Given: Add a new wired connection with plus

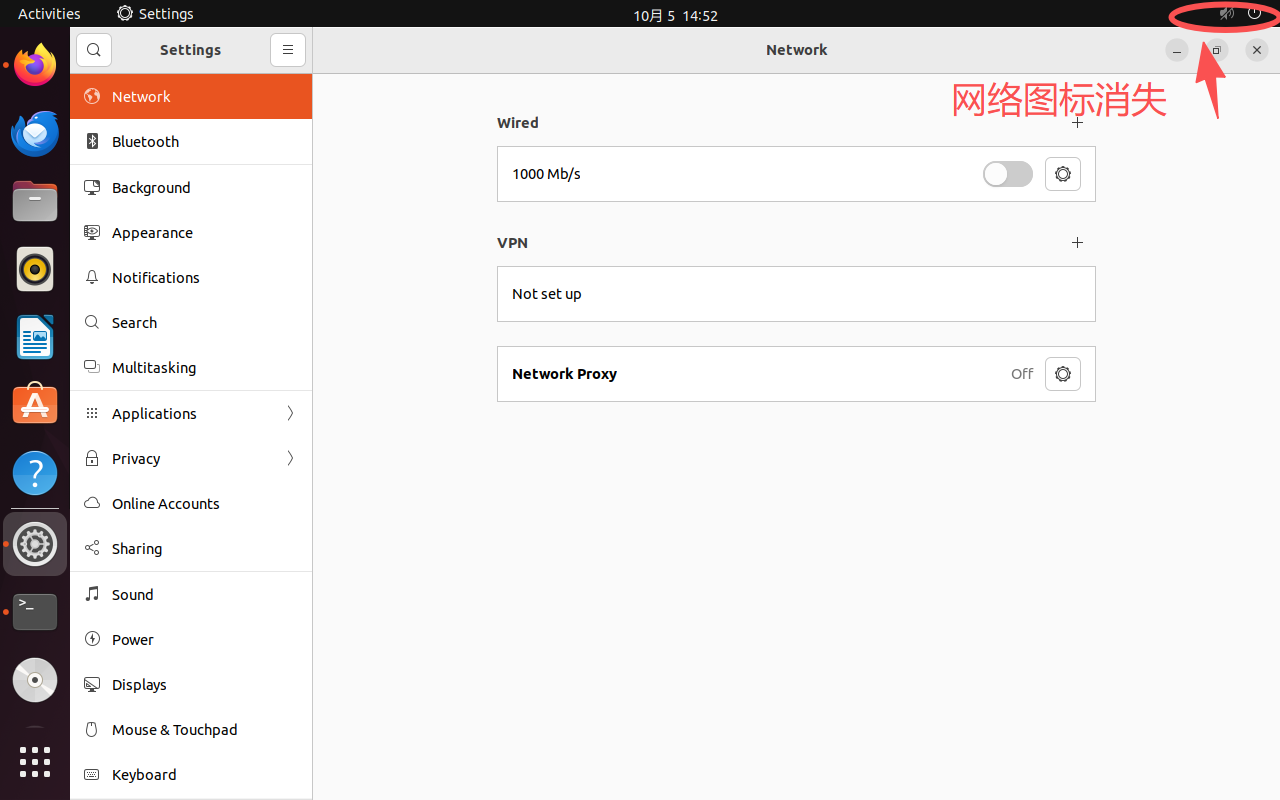Looking at the screenshot, I should click(x=1077, y=123).
